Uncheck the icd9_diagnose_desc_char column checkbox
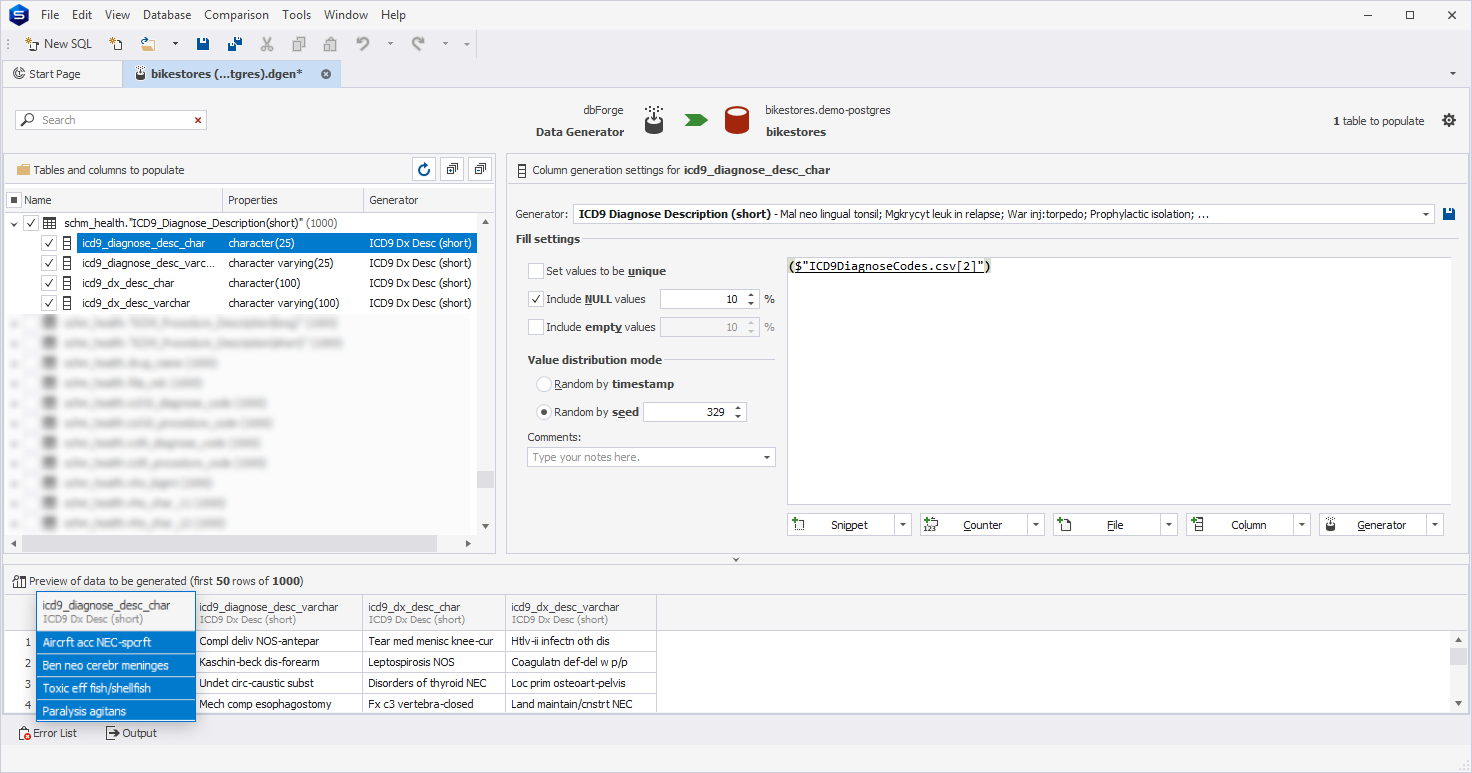 (49, 243)
